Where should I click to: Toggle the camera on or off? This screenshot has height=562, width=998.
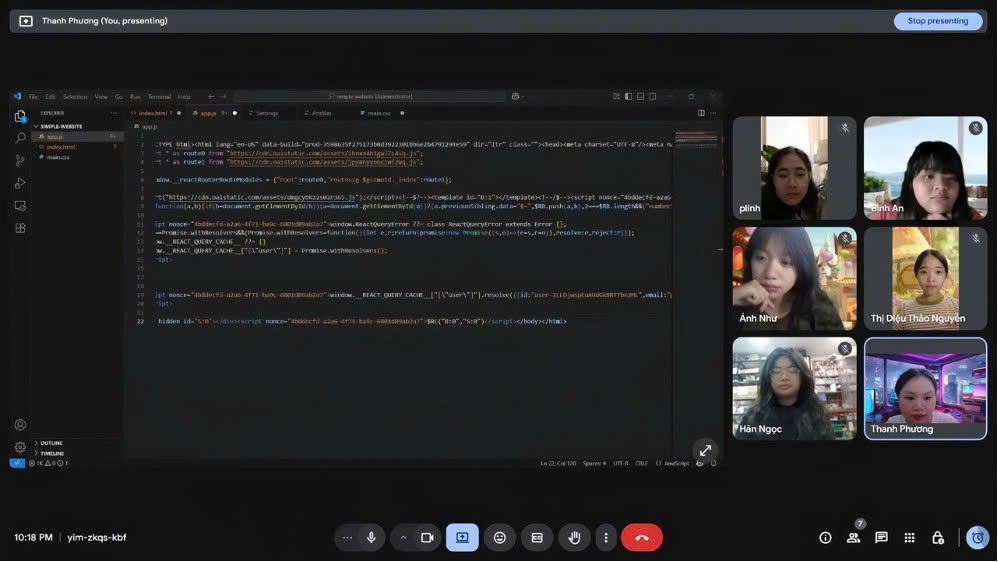click(x=427, y=537)
